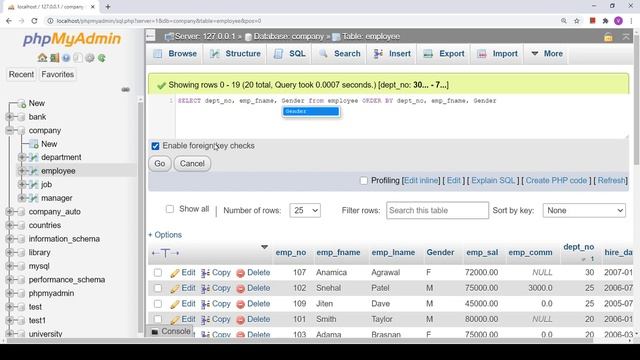Click the Filter rows search field
Viewport: 640px width, 360px height.
point(437,211)
